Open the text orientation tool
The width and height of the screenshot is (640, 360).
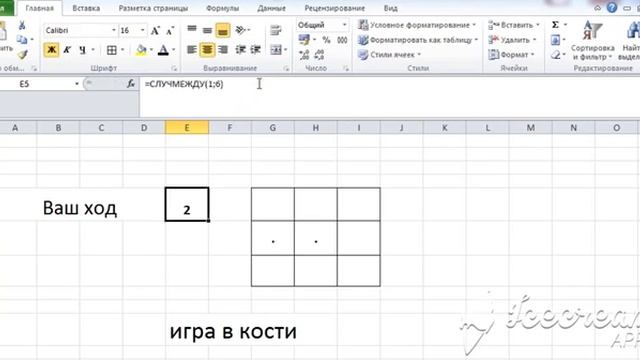point(242,30)
